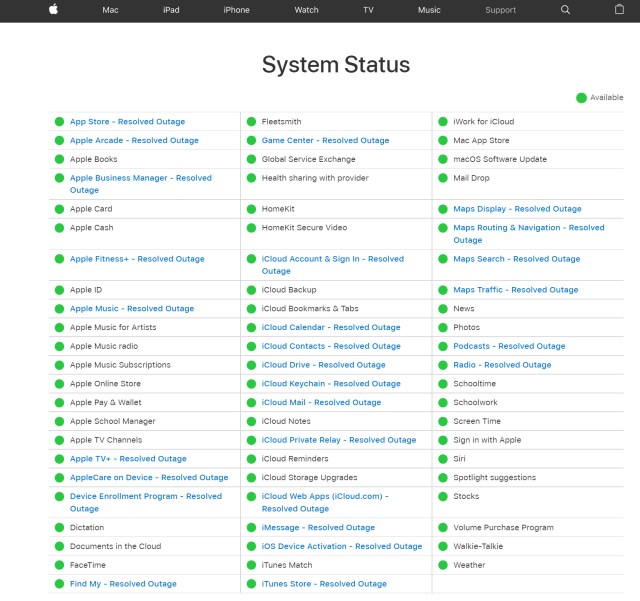Open Device Enrollment Program resolved outage
Viewport: 640px width, 601px height.
click(146, 503)
